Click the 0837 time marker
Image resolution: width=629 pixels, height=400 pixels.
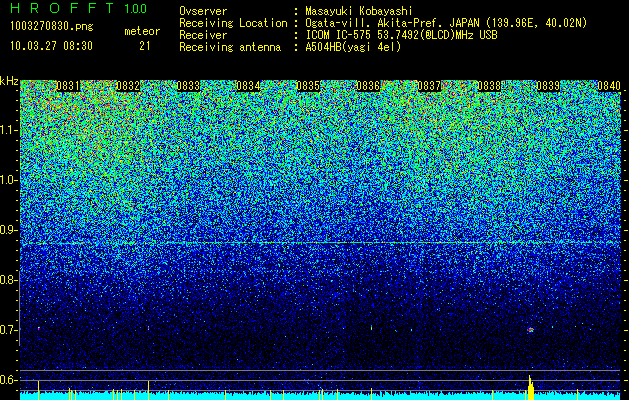pyautogui.click(x=429, y=86)
